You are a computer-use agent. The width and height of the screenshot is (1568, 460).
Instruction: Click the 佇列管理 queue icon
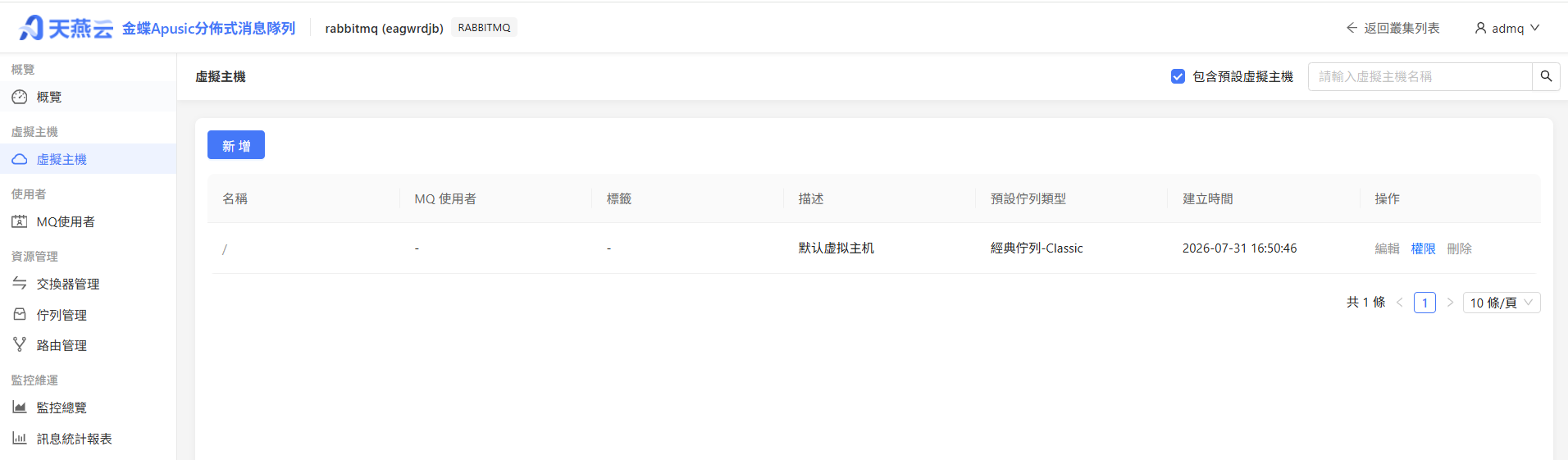point(20,314)
